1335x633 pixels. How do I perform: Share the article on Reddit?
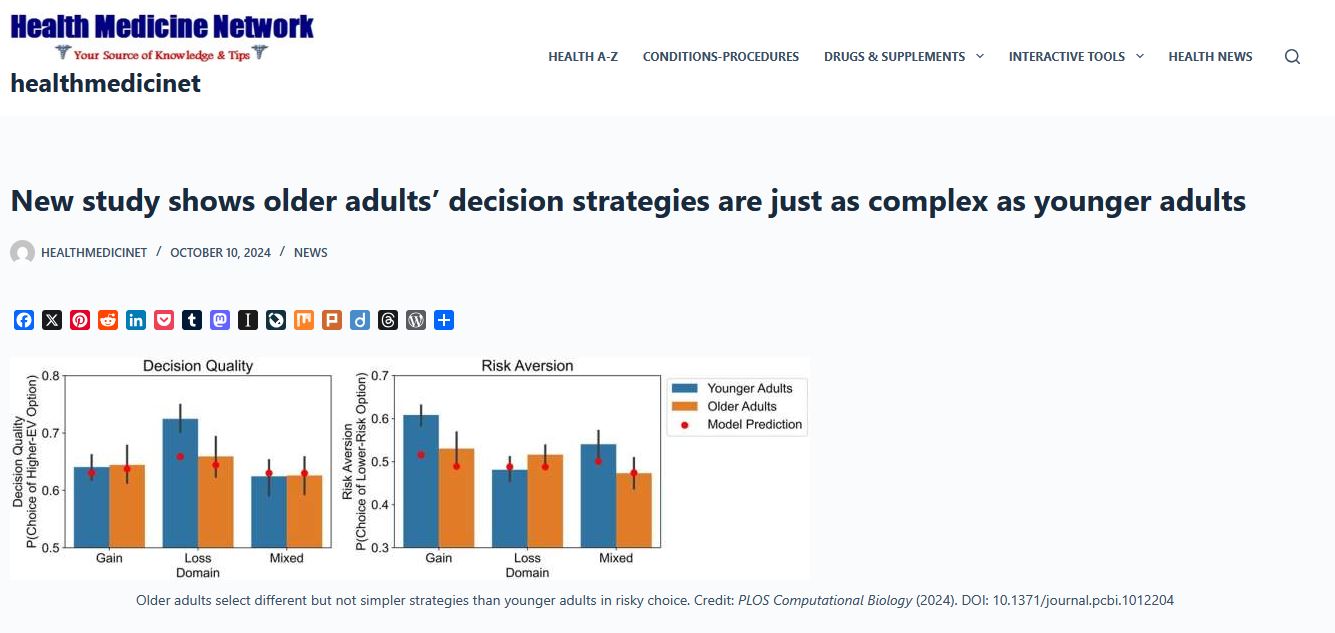[x=108, y=320]
